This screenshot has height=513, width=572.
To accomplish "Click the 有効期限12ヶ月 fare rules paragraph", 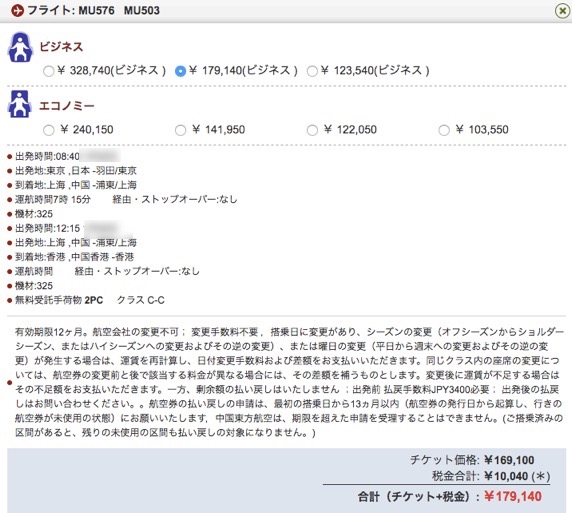I will [289, 382].
